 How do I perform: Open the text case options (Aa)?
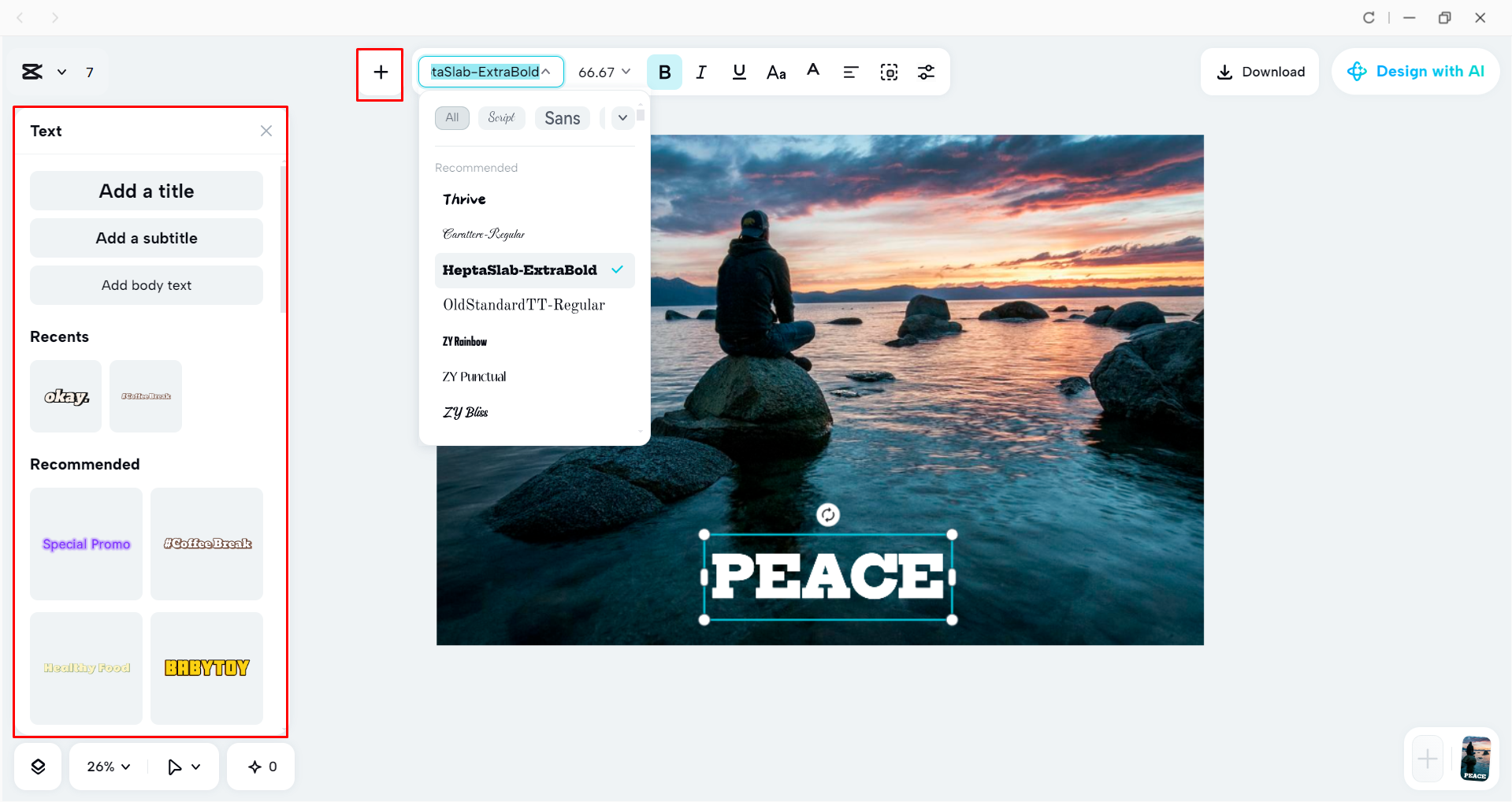point(776,72)
